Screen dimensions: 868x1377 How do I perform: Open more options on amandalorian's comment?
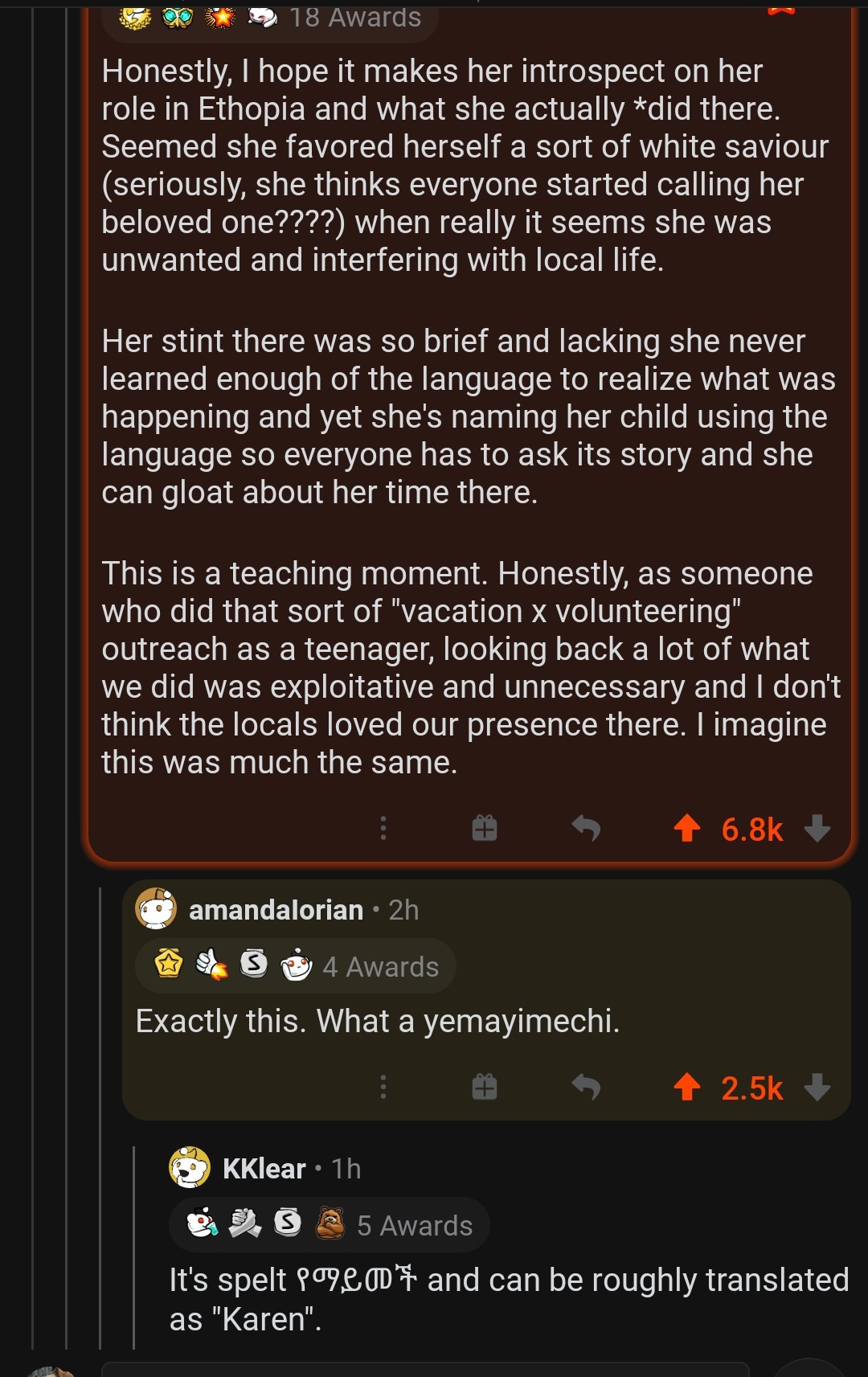(x=383, y=1087)
